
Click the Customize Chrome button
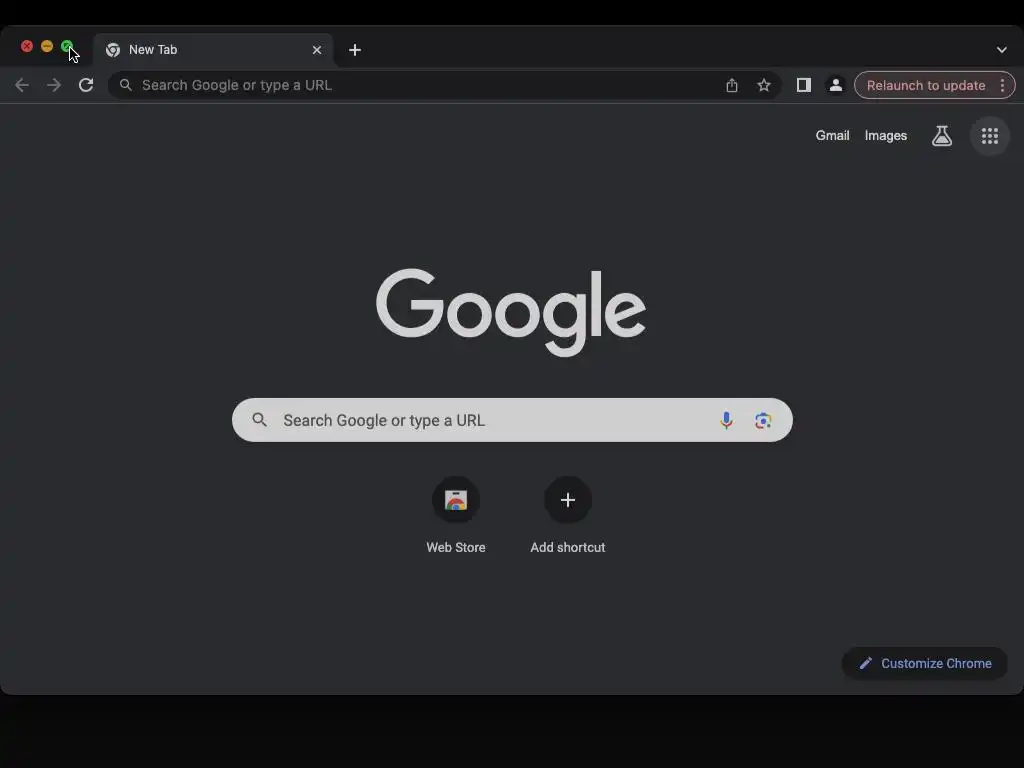click(x=925, y=663)
